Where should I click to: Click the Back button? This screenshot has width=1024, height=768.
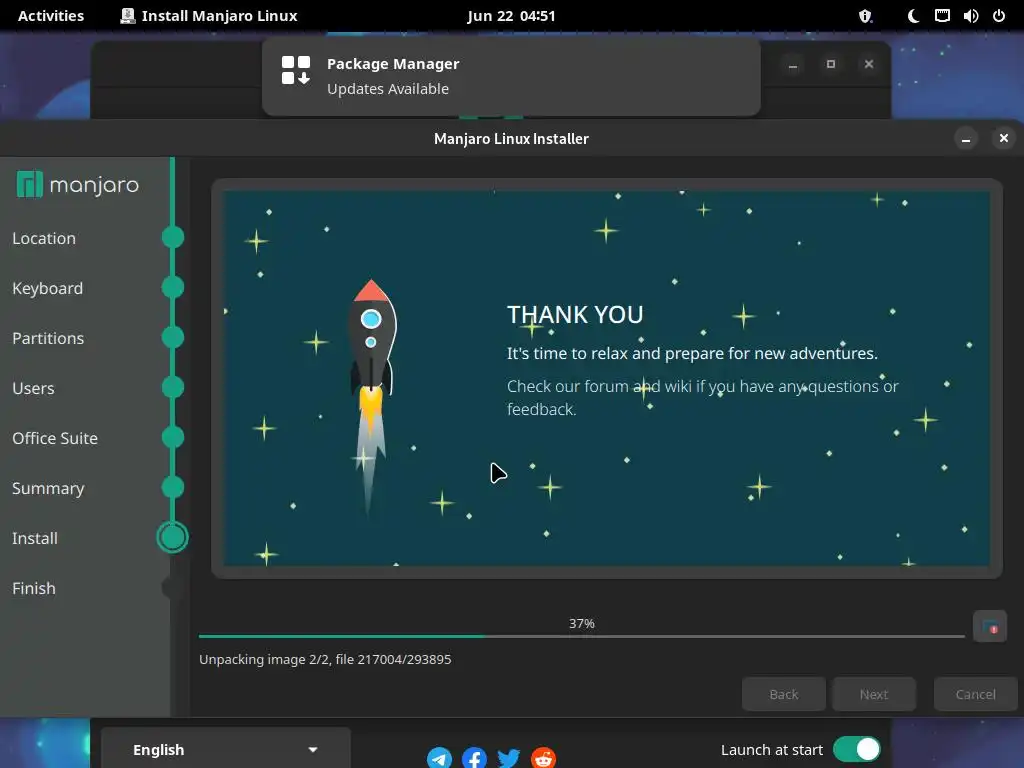784,694
